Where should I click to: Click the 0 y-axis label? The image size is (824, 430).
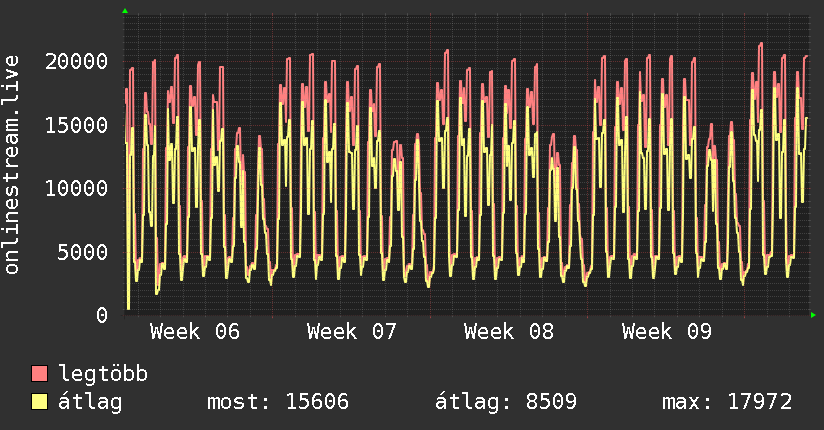coord(102,315)
